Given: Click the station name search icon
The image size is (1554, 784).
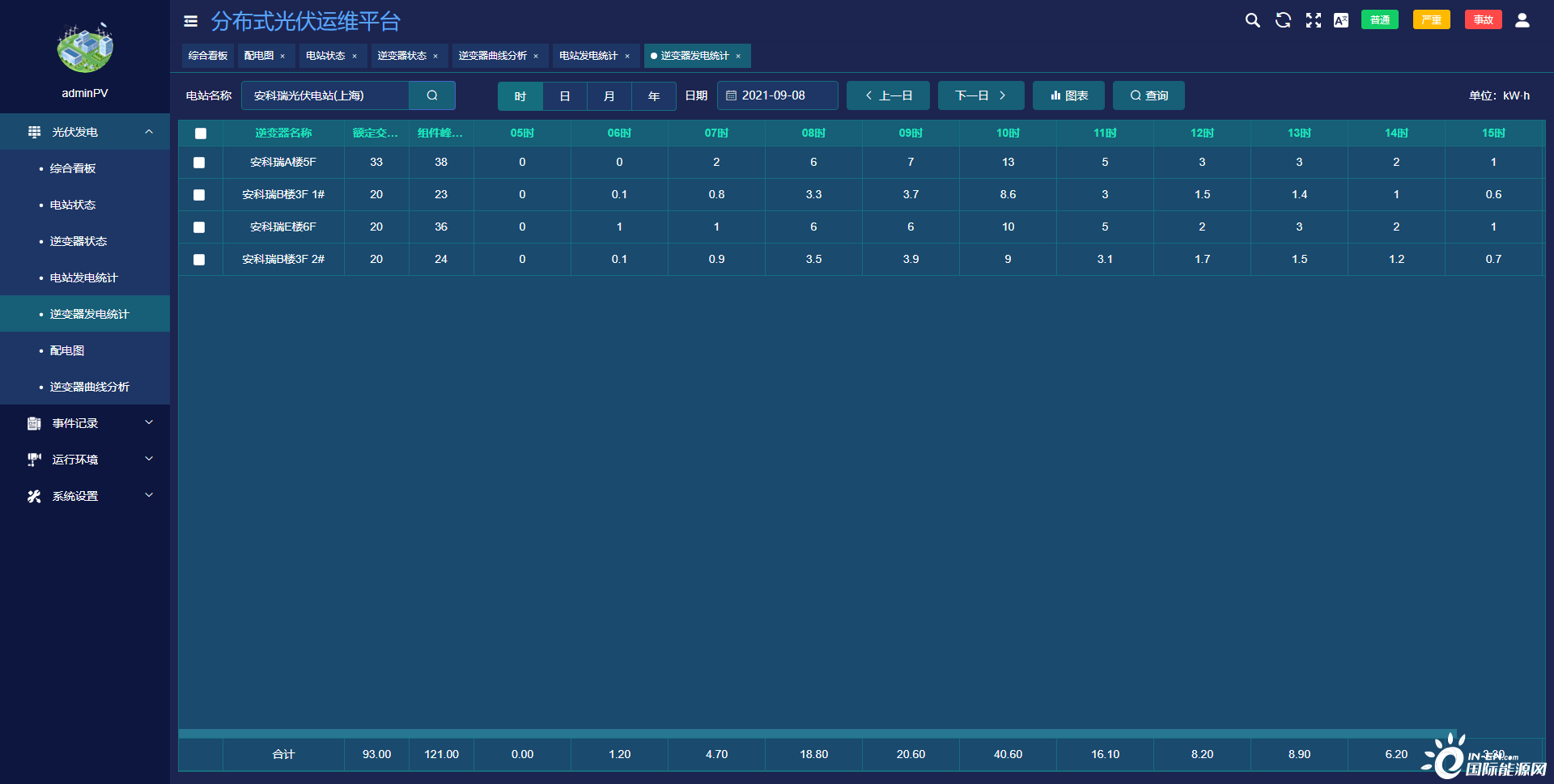Looking at the screenshot, I should [432, 95].
